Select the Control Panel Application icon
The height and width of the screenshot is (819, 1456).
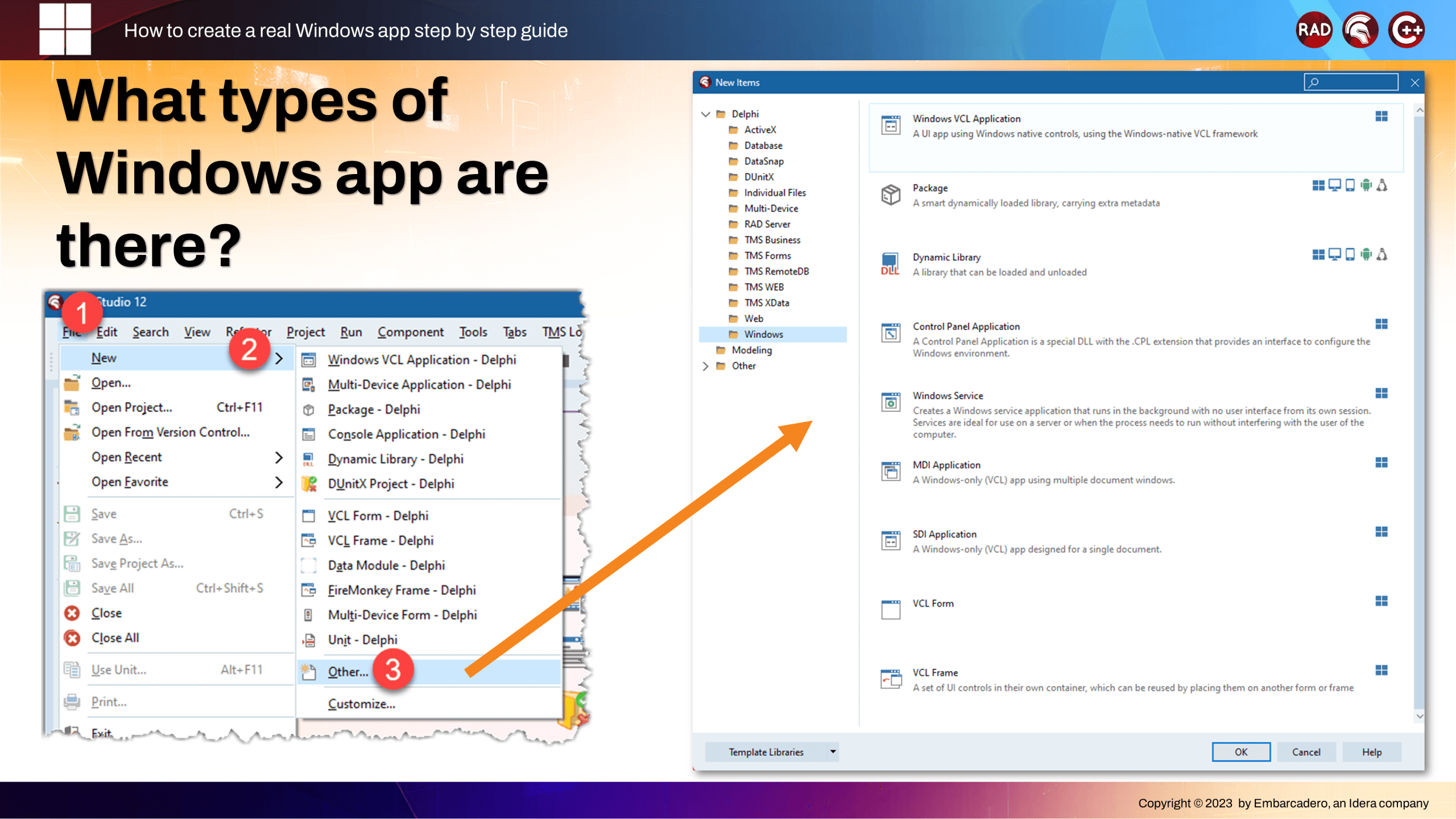pos(891,333)
